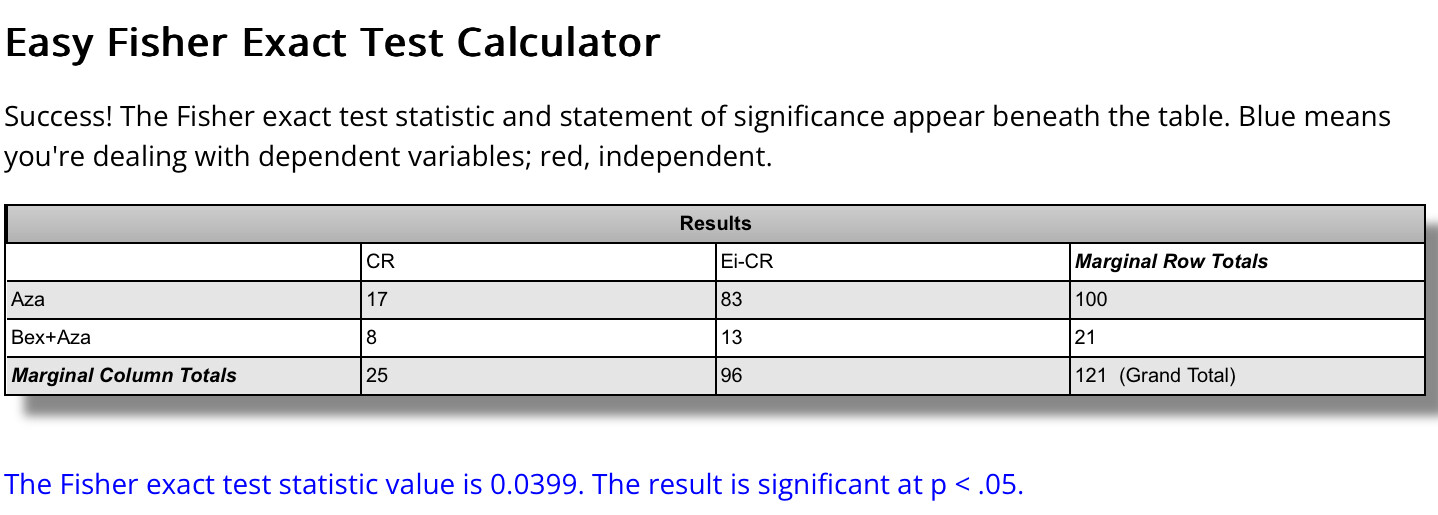This screenshot has width=1438, height=515.
Task: Click the blue Fisher exact test result statement
Action: click(514, 485)
